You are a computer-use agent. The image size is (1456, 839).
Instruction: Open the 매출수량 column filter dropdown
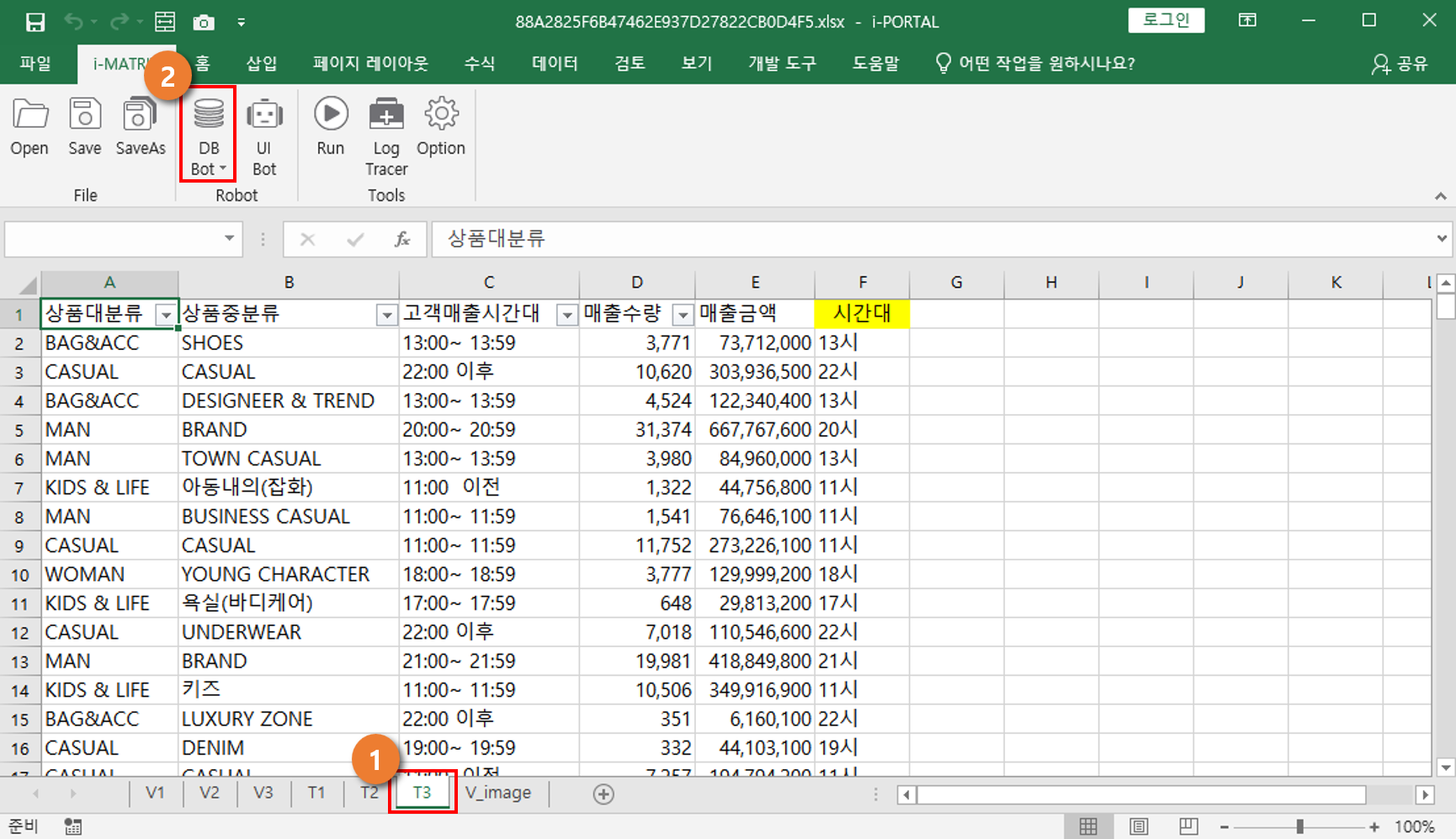683,315
